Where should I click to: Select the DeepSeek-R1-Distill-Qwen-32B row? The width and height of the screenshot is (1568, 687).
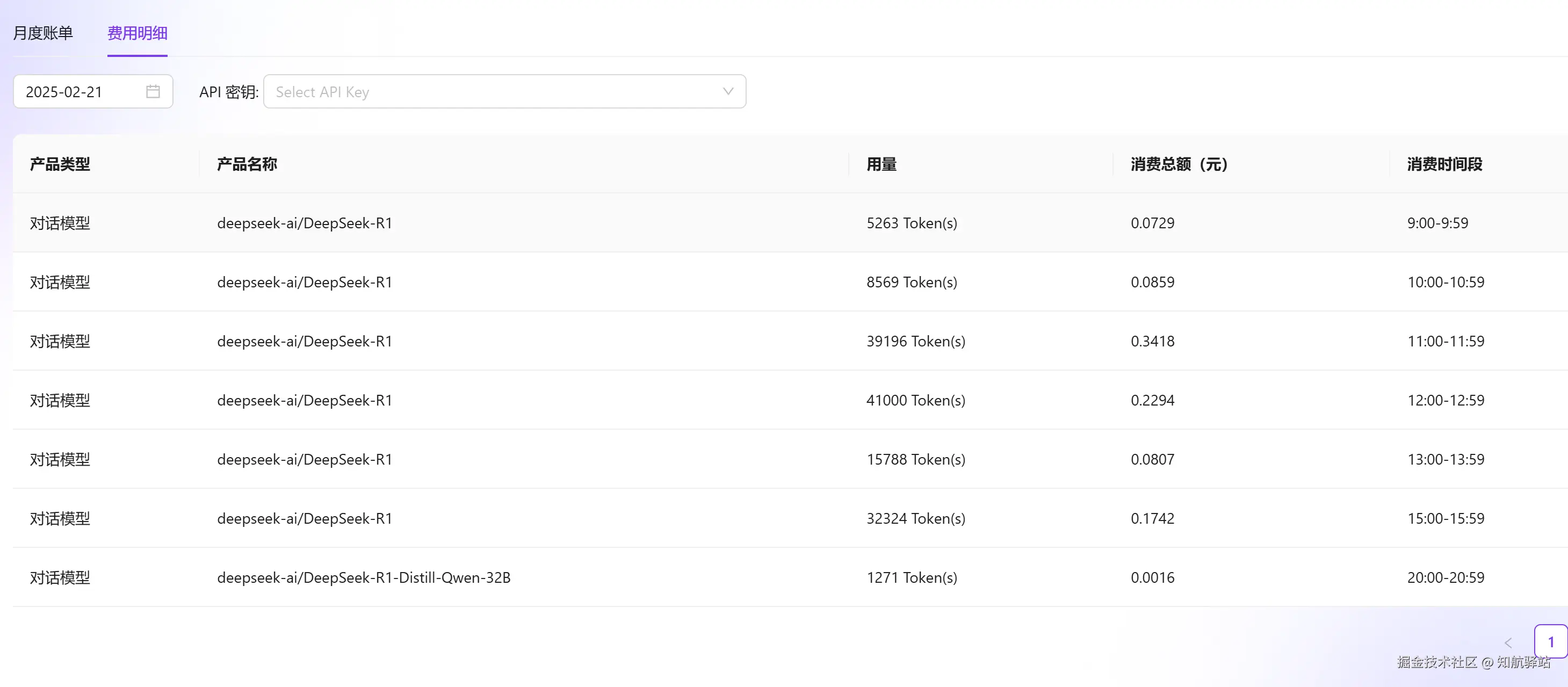(363, 577)
